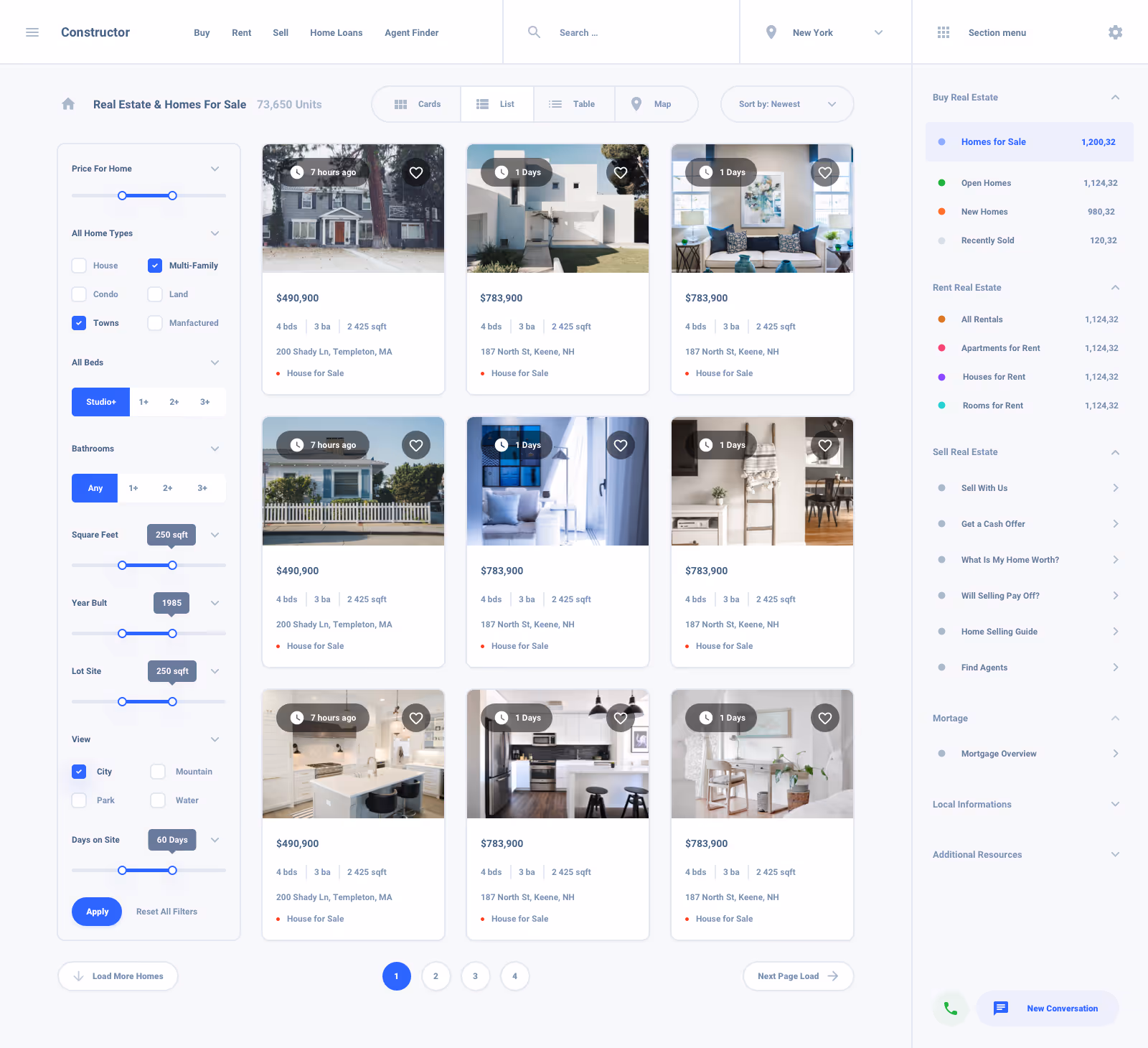Screen dimensions: 1148x1048
Task: Uncheck the Multi-Family filter
Action: point(155,266)
